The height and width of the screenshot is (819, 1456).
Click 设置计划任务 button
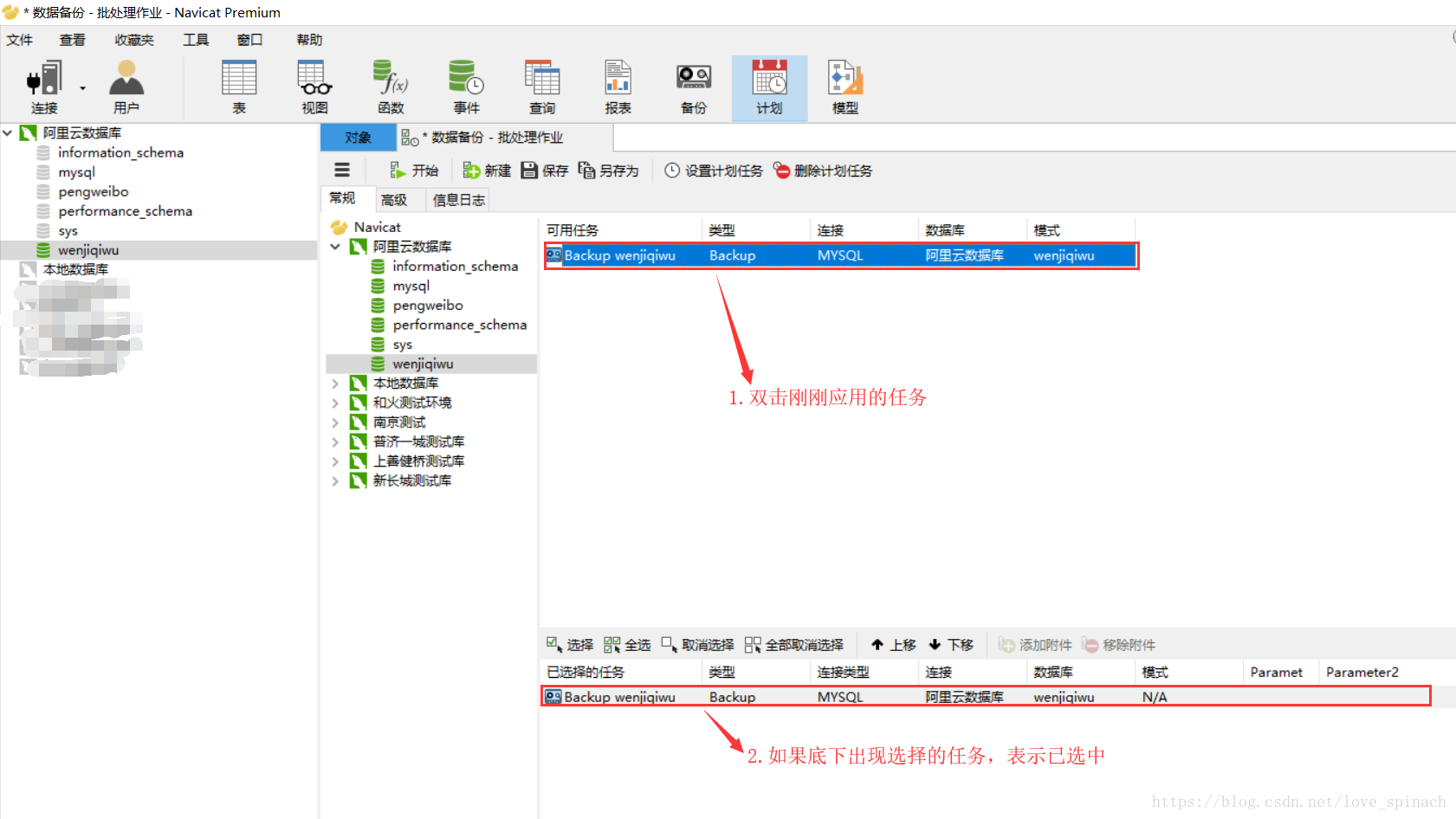click(x=714, y=171)
